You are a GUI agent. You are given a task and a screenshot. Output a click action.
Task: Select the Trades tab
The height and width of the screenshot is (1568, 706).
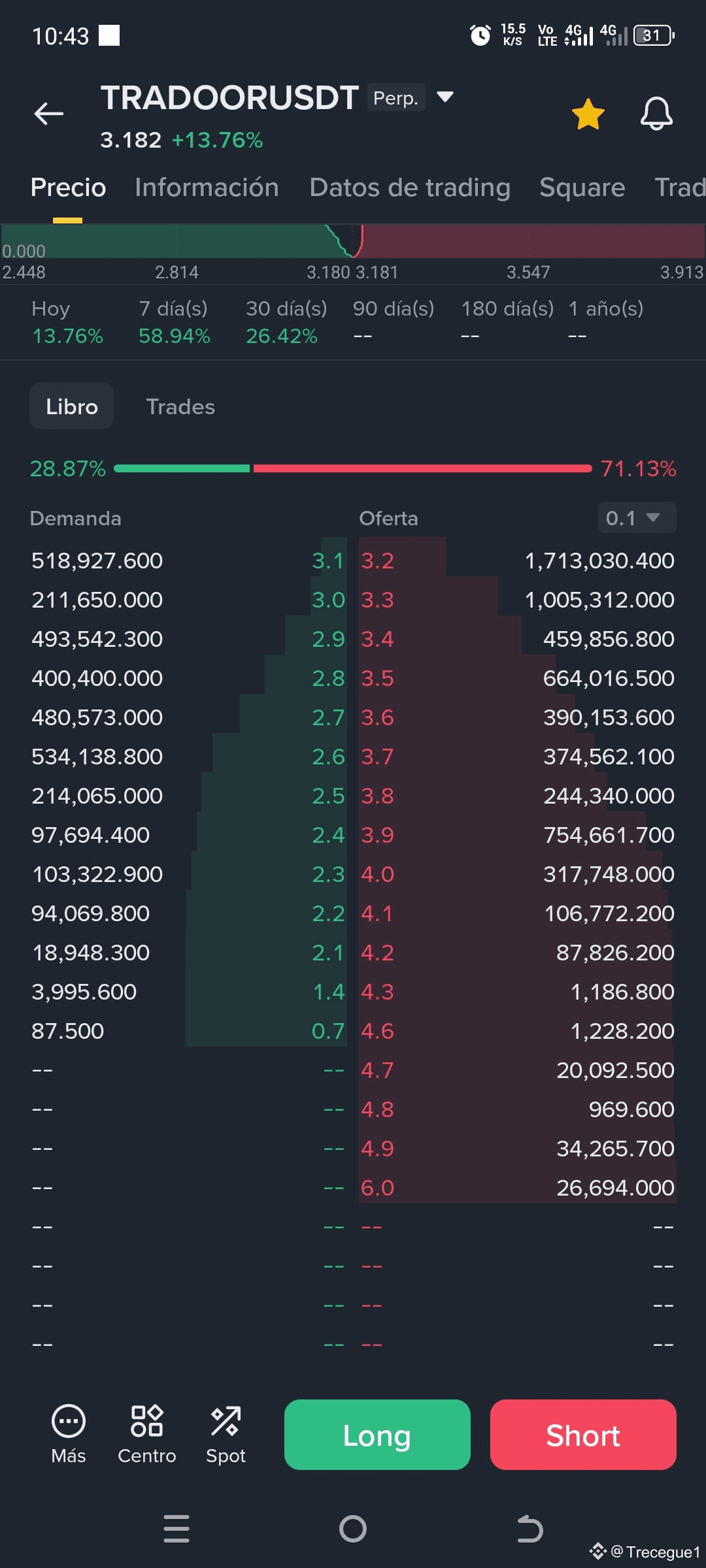click(x=180, y=406)
